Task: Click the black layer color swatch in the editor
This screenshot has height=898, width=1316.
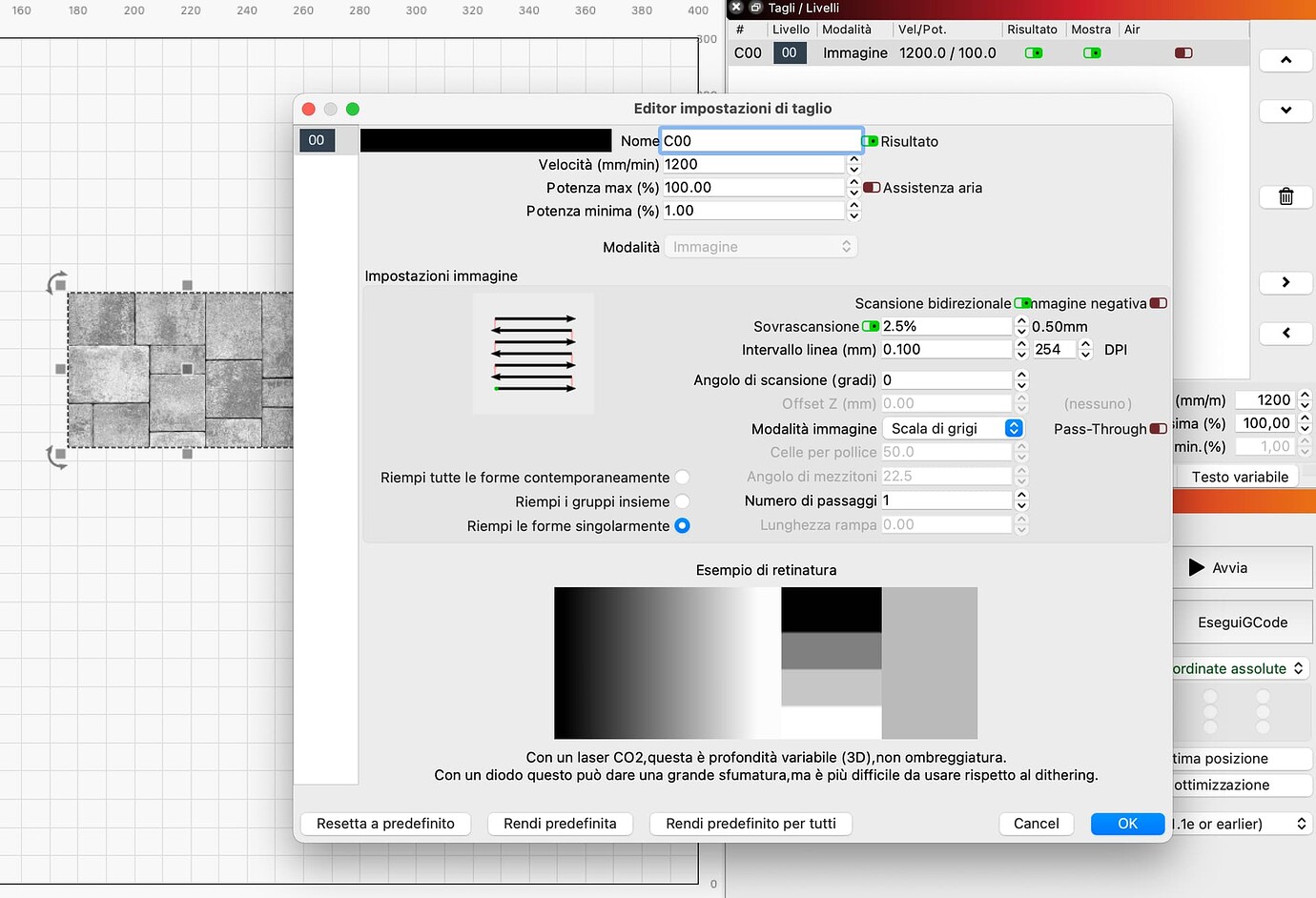Action: click(486, 140)
